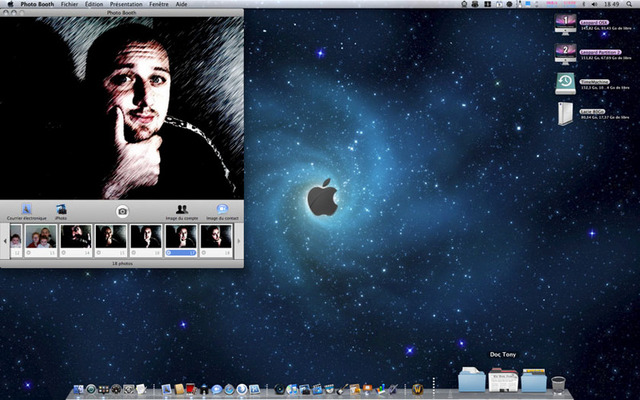Open the Leopard Partition 2 drive icon

click(565, 54)
